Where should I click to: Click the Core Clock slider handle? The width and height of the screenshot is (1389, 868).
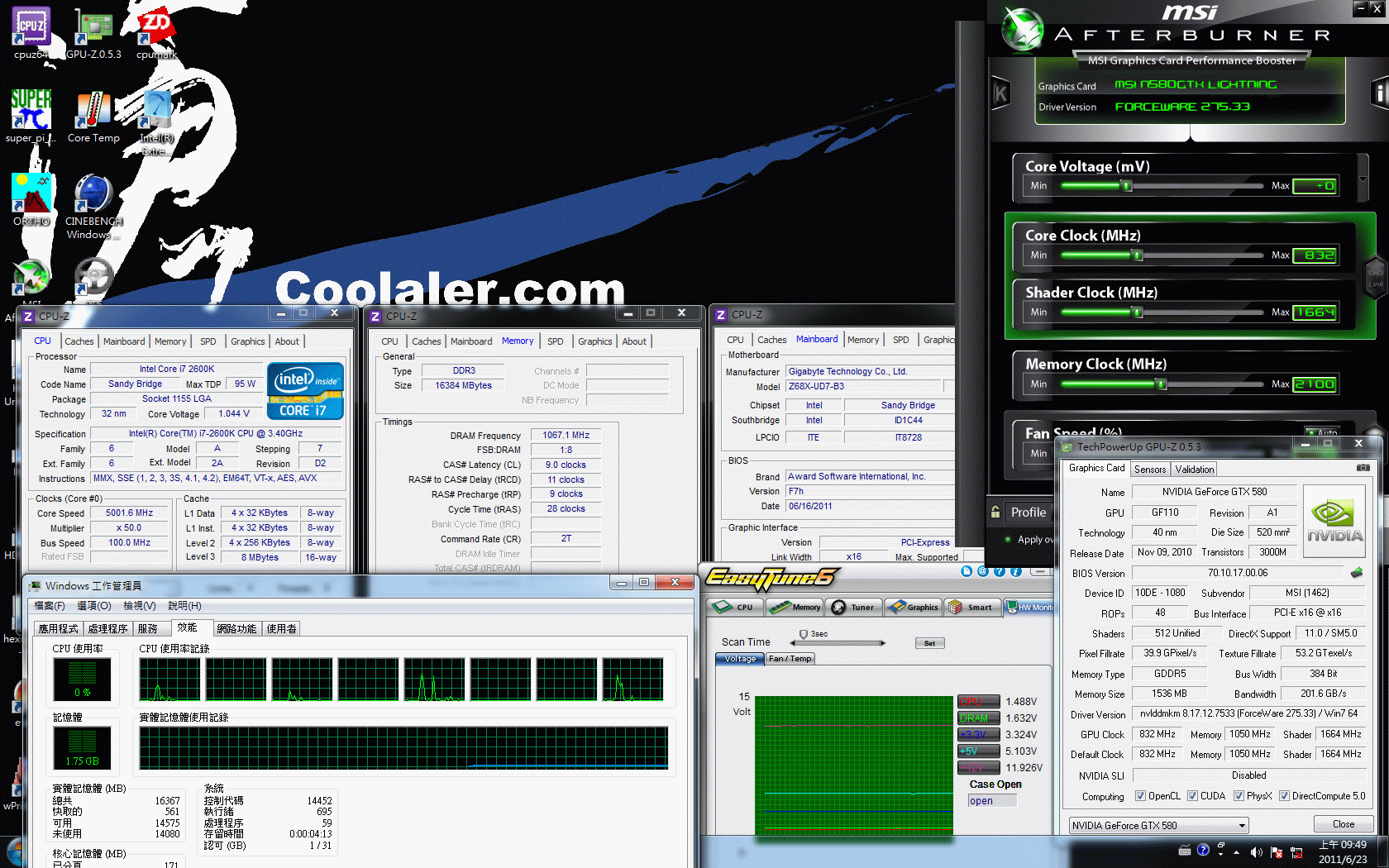pos(1138,255)
